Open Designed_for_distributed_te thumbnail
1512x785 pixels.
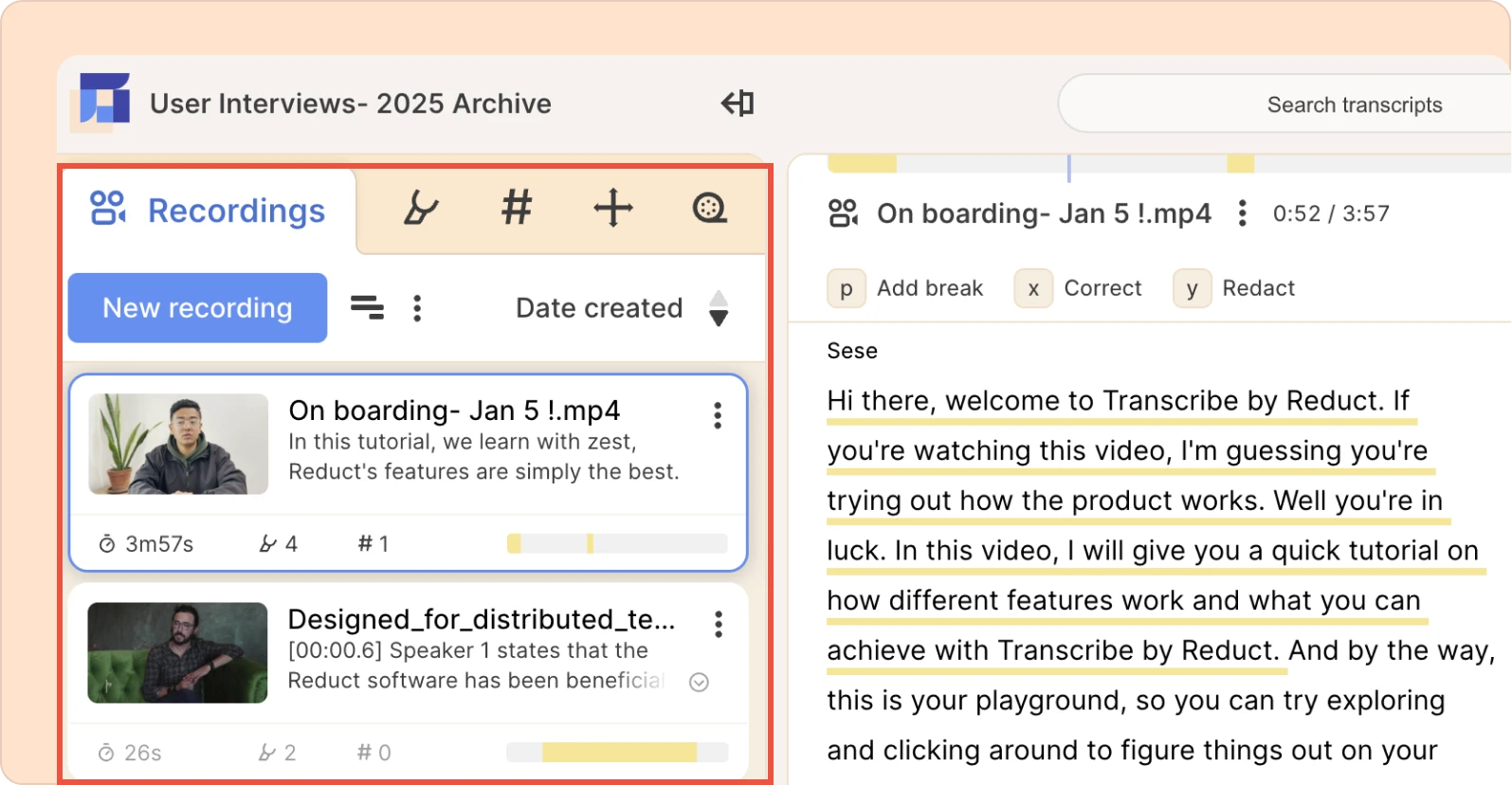pyautogui.click(x=177, y=652)
